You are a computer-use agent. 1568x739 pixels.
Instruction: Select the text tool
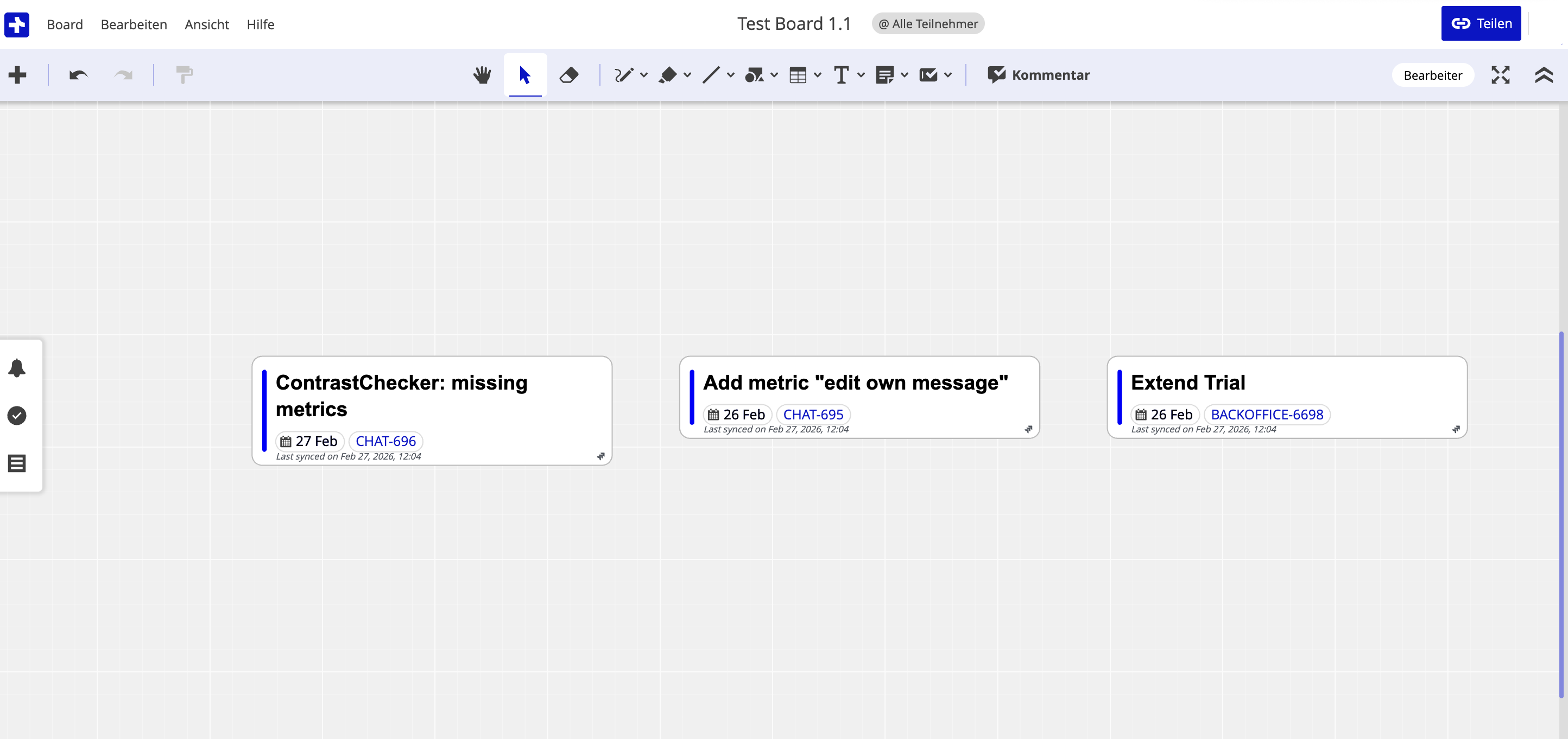[x=843, y=75]
